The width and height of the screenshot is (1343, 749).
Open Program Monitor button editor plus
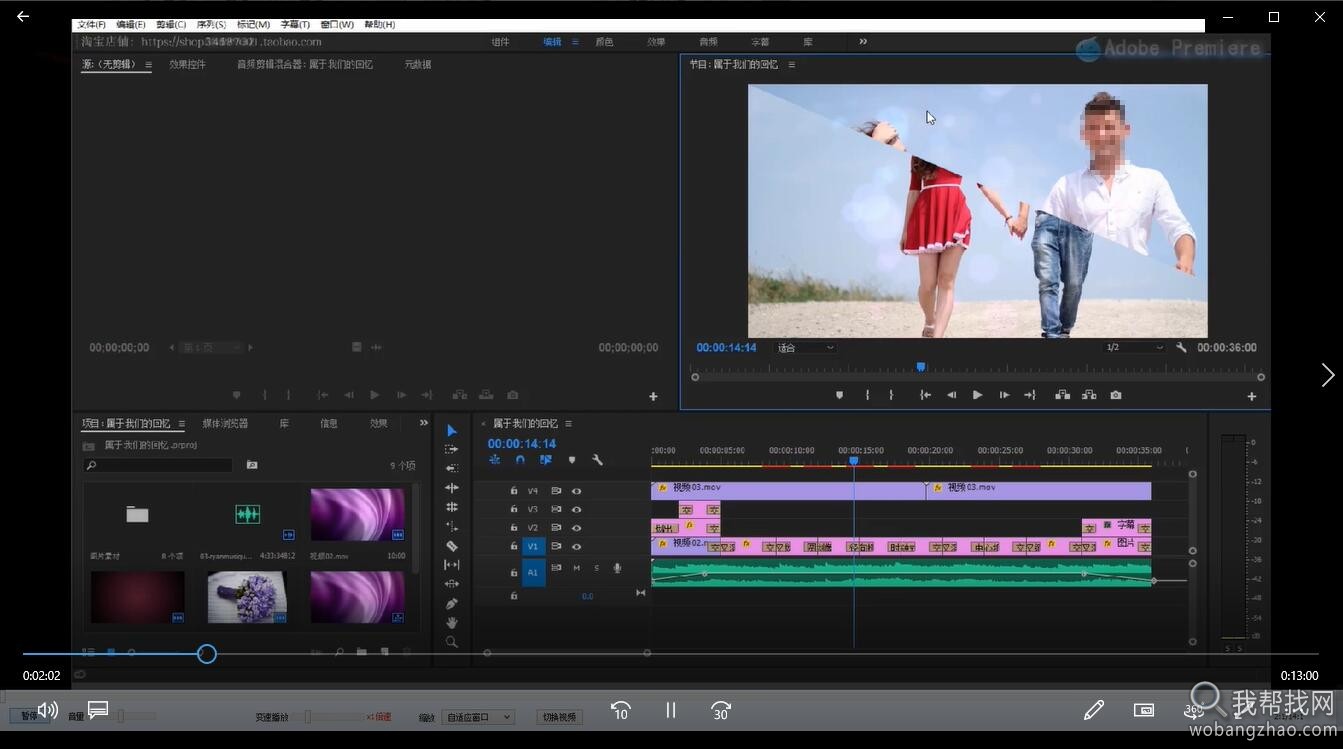(x=1251, y=397)
